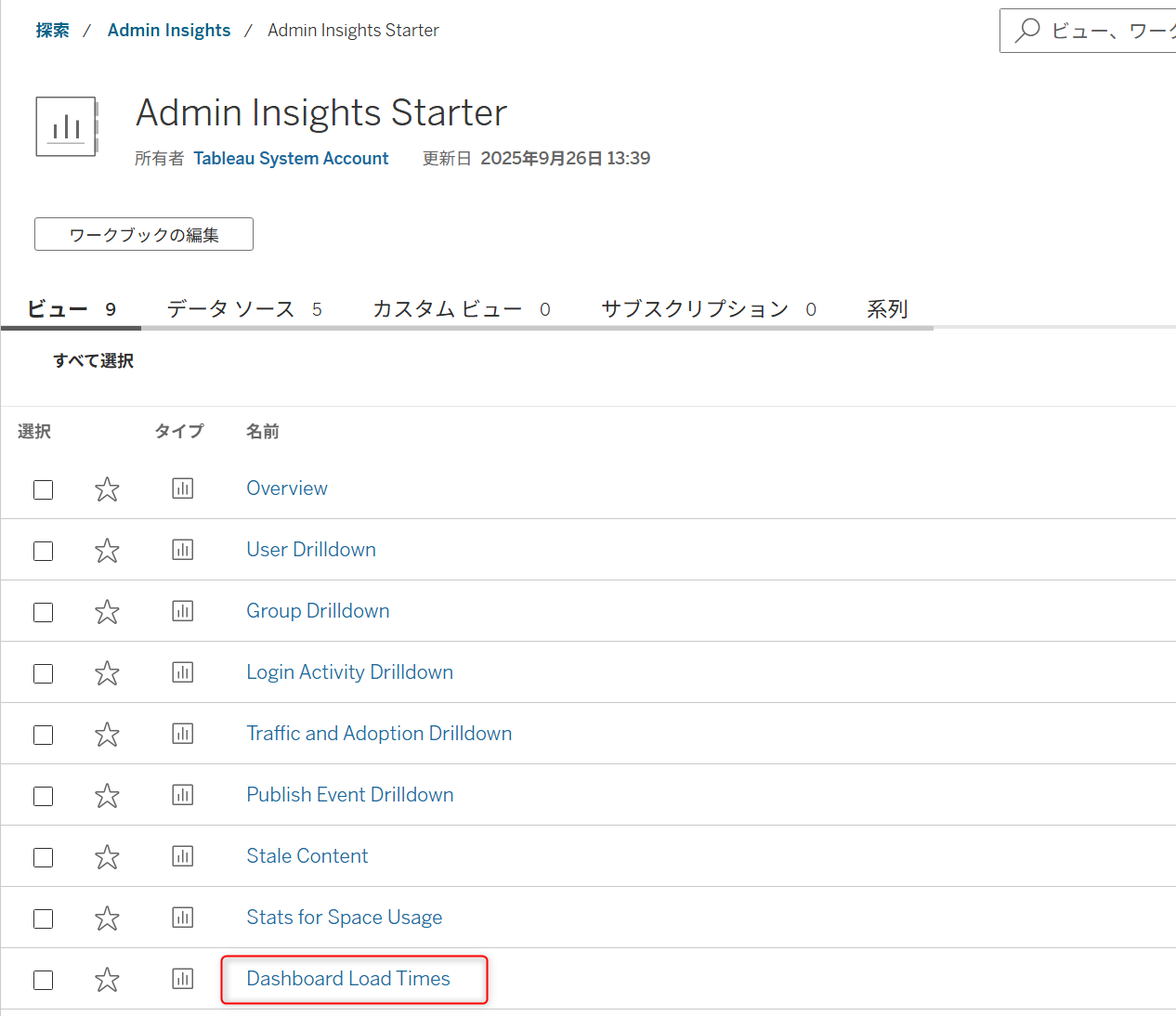Click the type icon for Publish Event Drilldown
The image size is (1176, 1016).
tap(183, 795)
